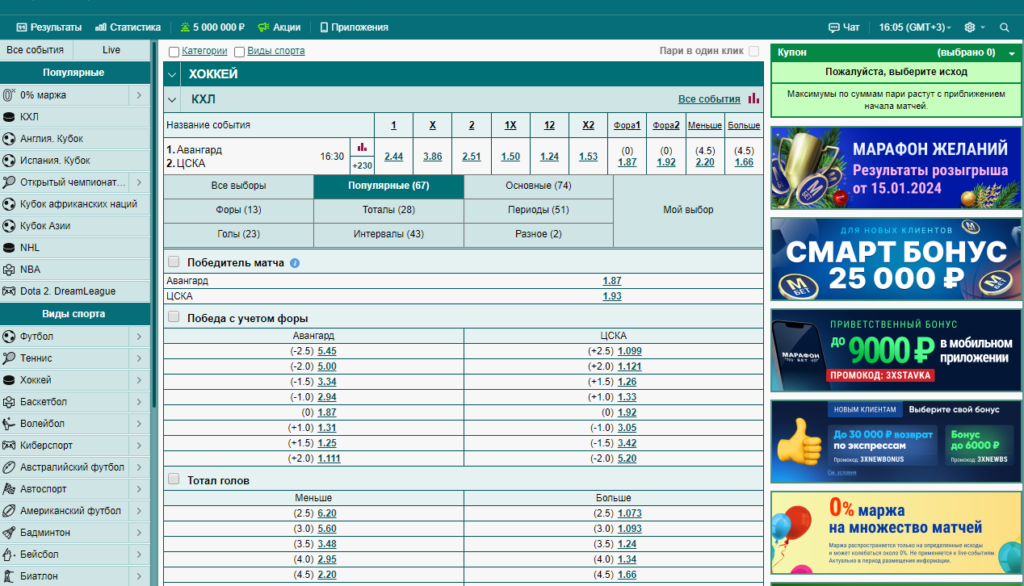Click the Биатлон skier icon

coord(8,576)
